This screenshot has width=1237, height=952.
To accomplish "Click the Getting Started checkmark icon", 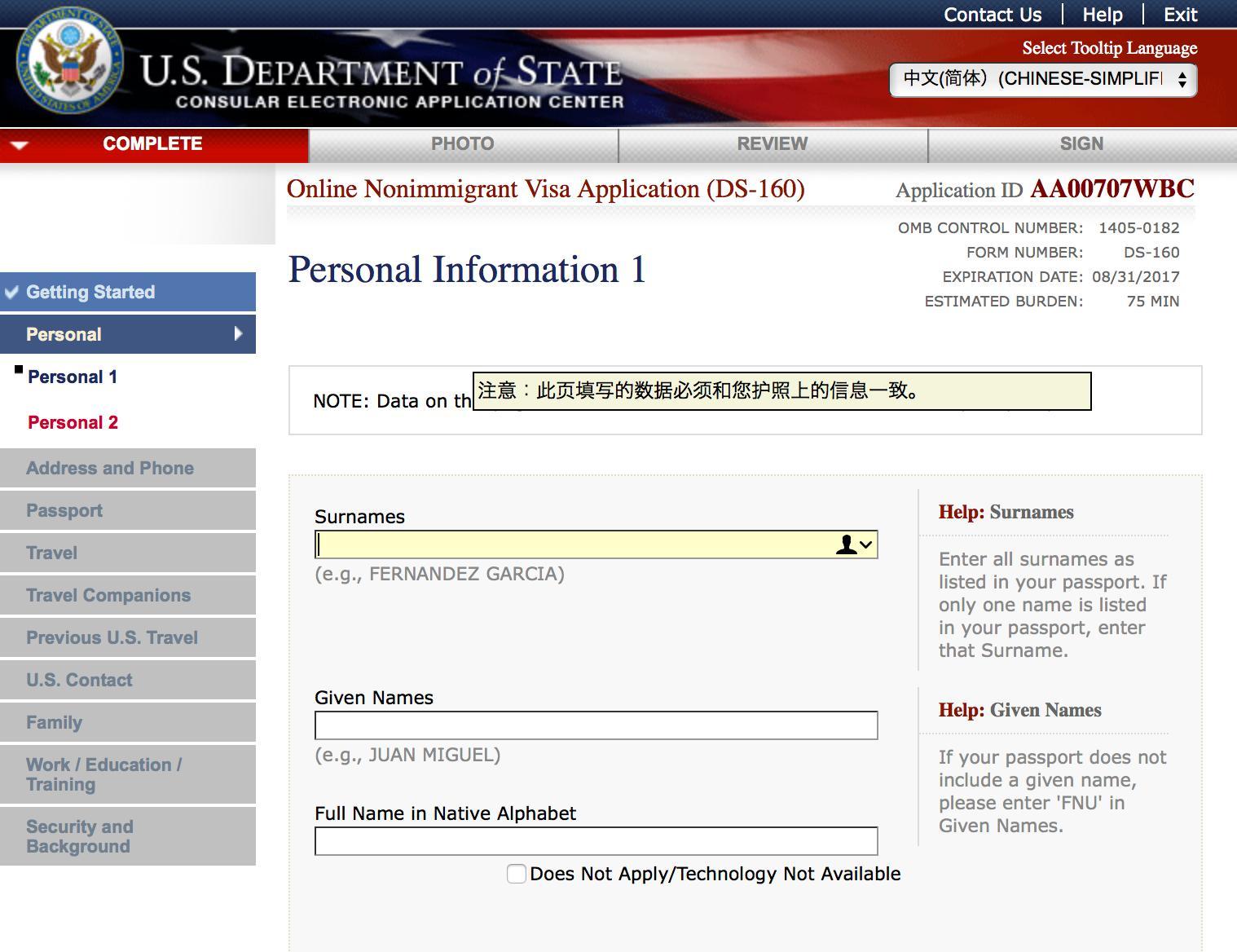I will pos(11,292).
